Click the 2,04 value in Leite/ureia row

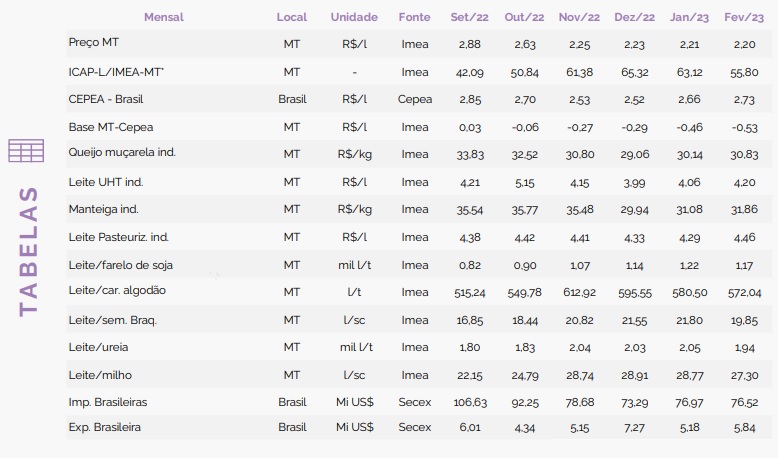(x=580, y=348)
